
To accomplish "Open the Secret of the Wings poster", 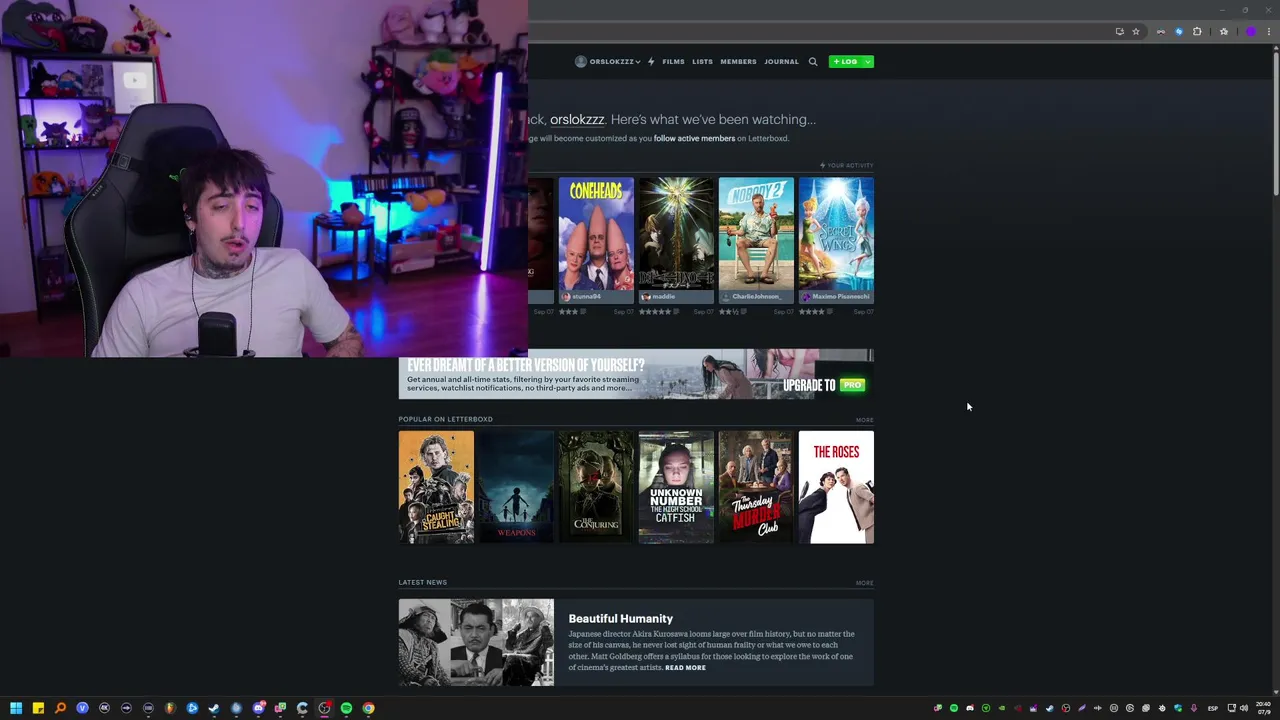I will coord(836,233).
